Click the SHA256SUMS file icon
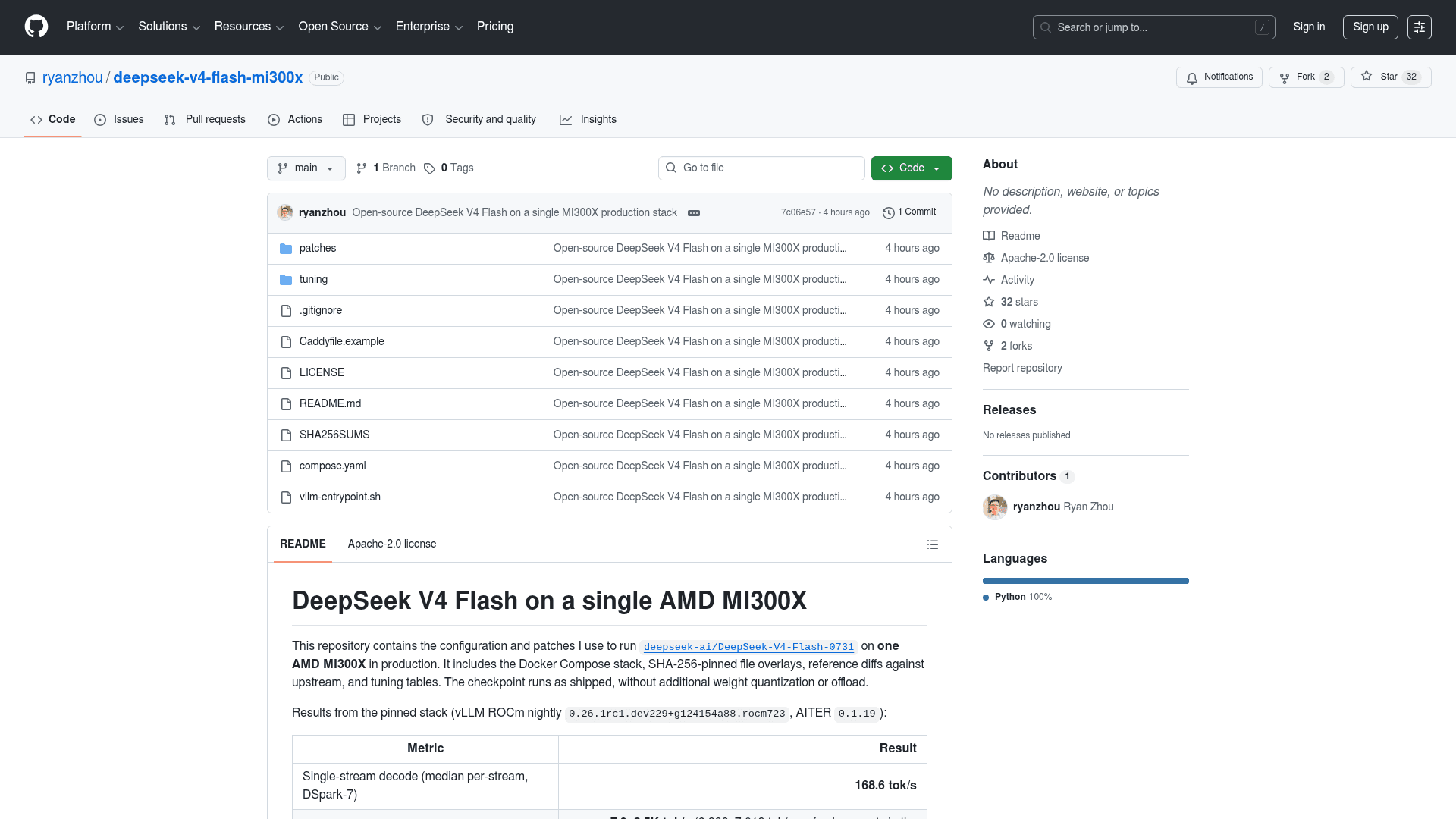Image resolution: width=1456 pixels, height=819 pixels. point(286,435)
